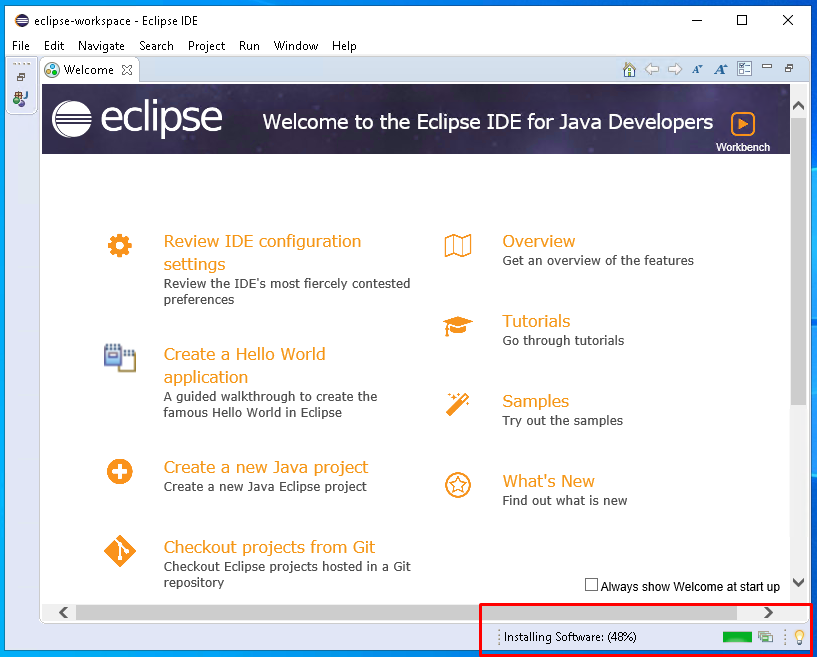Click Try out the samples text
This screenshot has height=657, width=817.
point(562,420)
